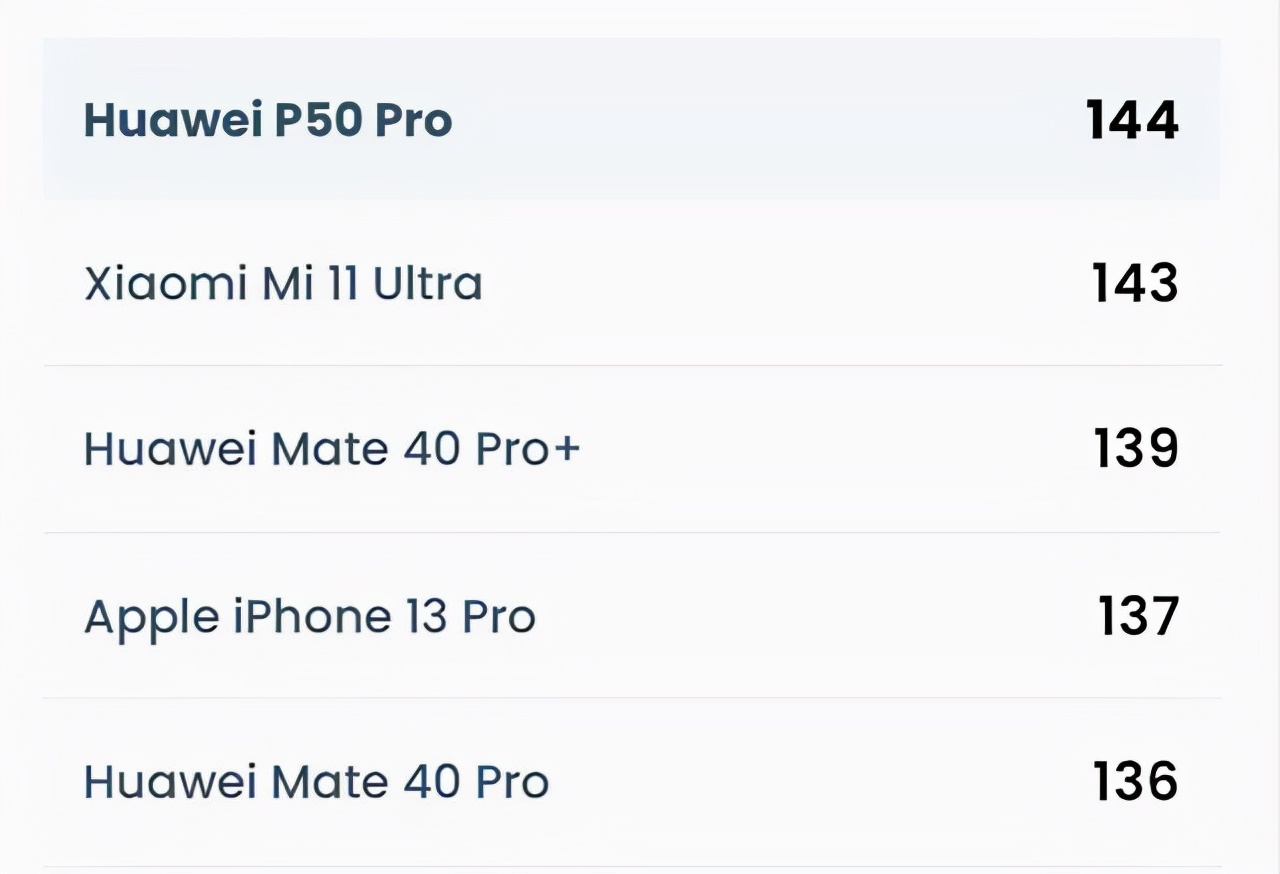
Task: Click the 136 score for Mate 40 Pro
Action: click(1136, 781)
